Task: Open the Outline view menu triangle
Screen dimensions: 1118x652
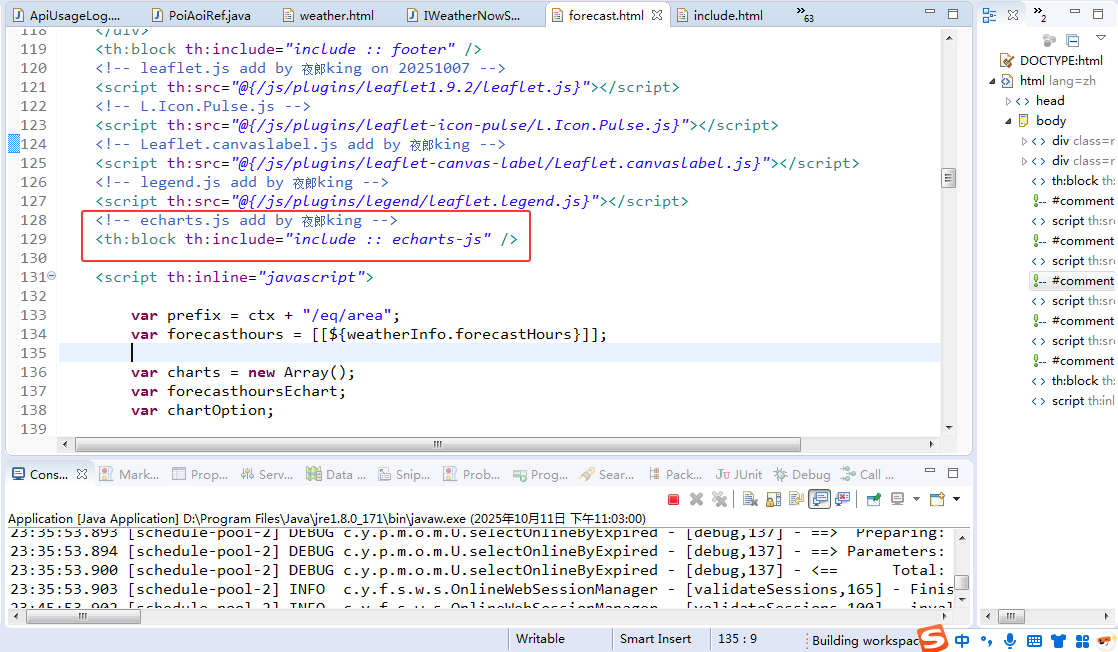Action: [x=1101, y=38]
